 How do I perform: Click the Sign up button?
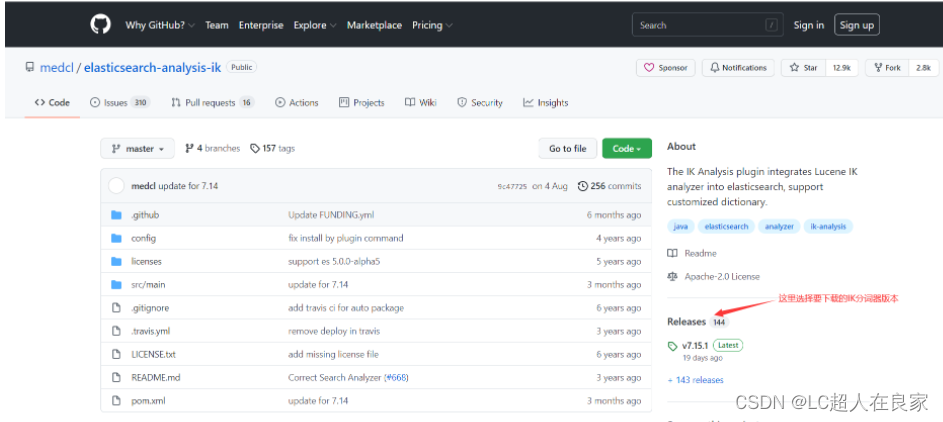coord(857,25)
